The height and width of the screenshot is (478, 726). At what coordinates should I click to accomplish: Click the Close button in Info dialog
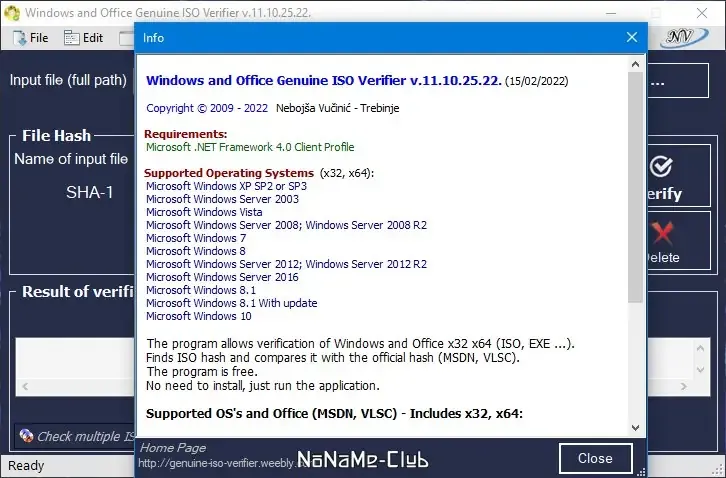[x=595, y=458]
